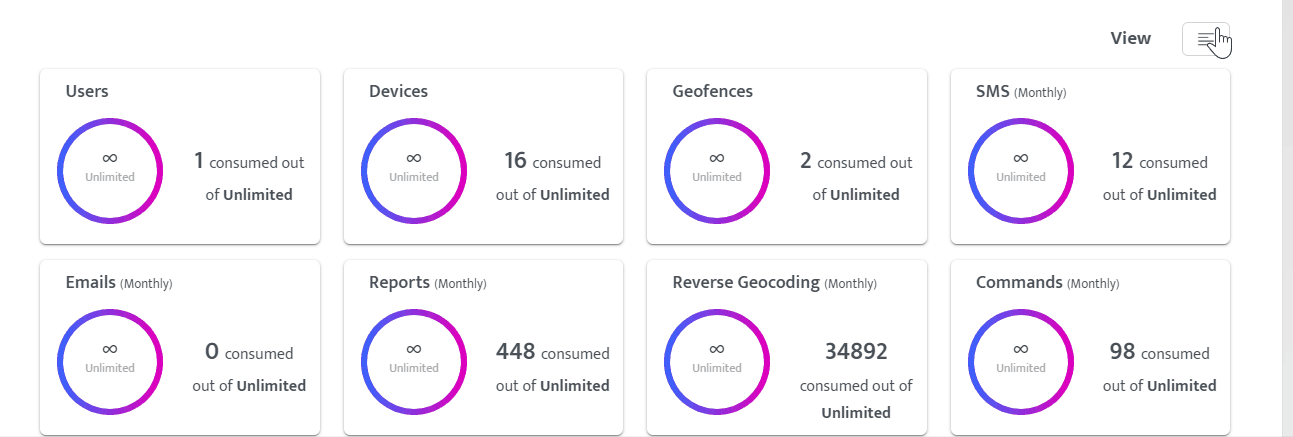Select the Users card title
The image size is (1293, 437).
click(x=87, y=92)
